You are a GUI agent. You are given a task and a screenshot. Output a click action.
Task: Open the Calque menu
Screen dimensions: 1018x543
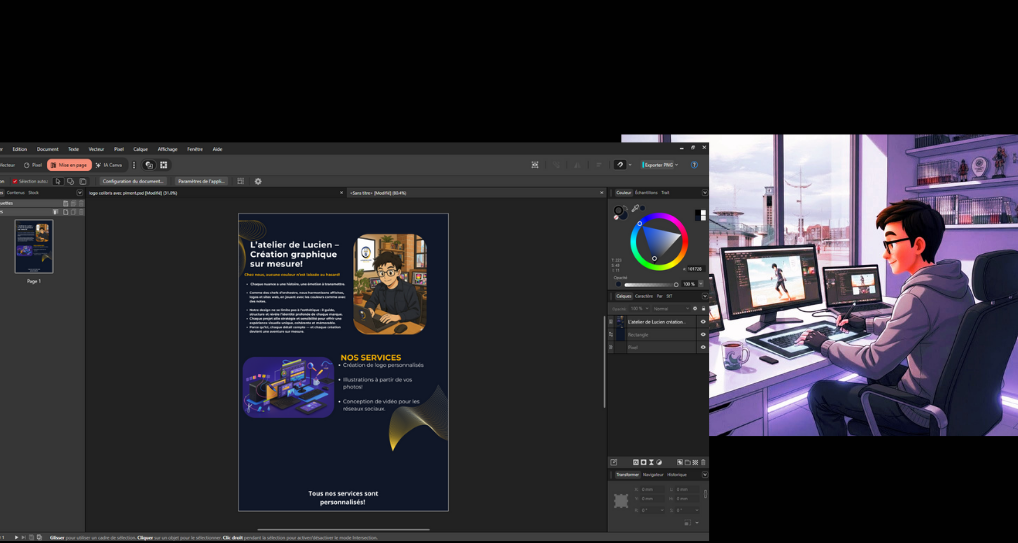point(140,149)
